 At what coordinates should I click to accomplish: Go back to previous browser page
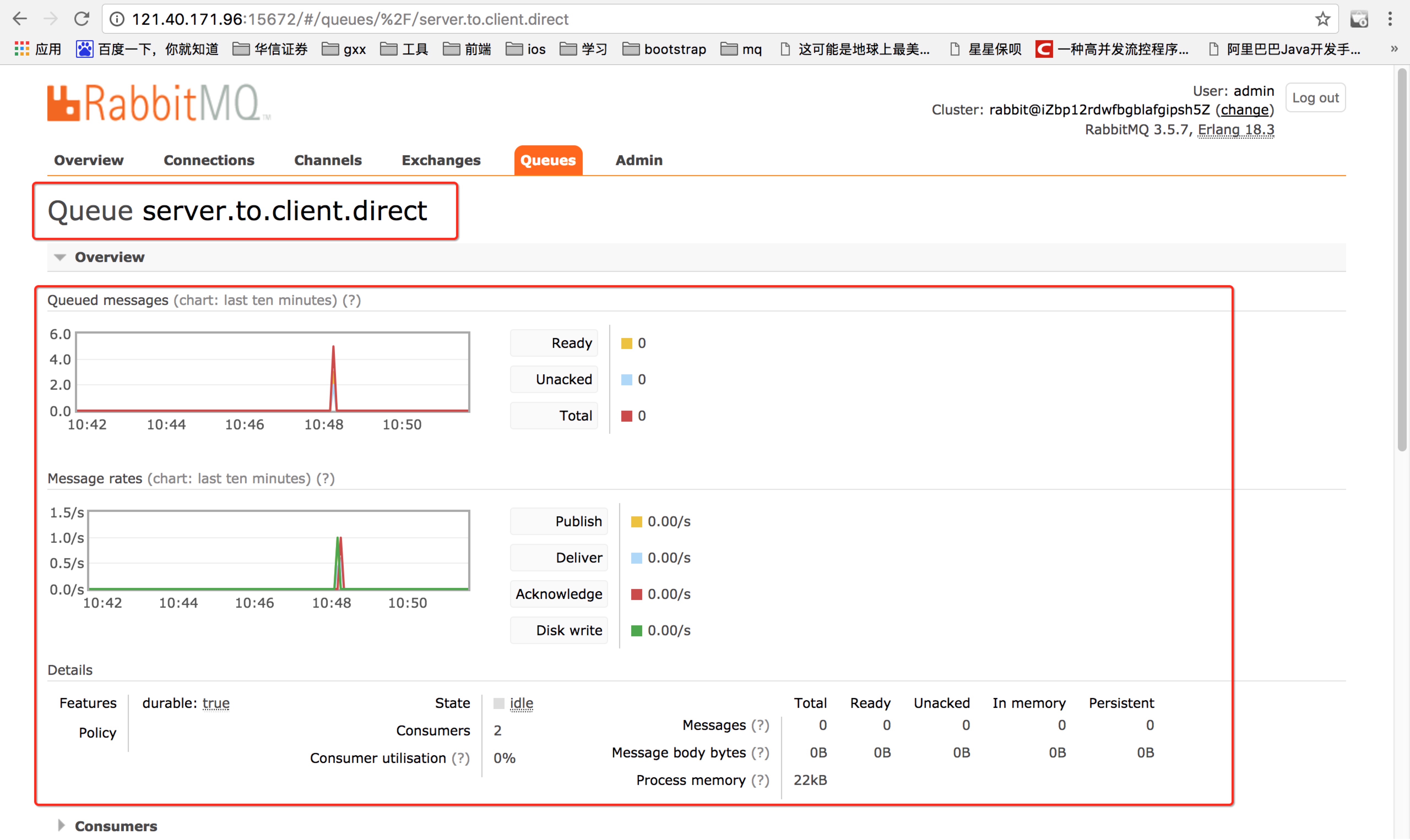pyautogui.click(x=20, y=19)
